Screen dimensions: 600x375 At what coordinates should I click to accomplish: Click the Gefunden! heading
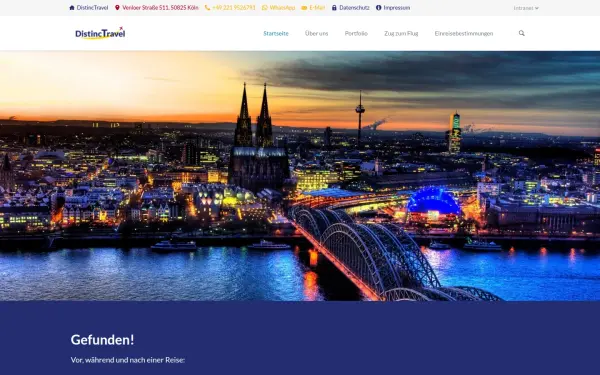pos(103,340)
